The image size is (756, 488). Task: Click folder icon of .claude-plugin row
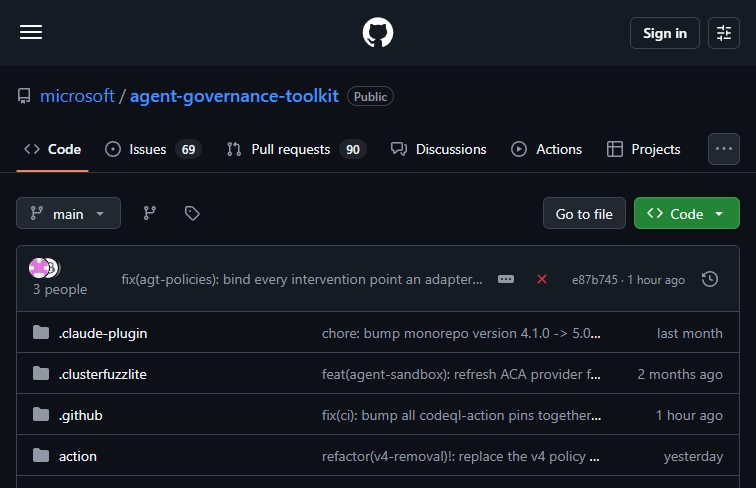click(41, 332)
